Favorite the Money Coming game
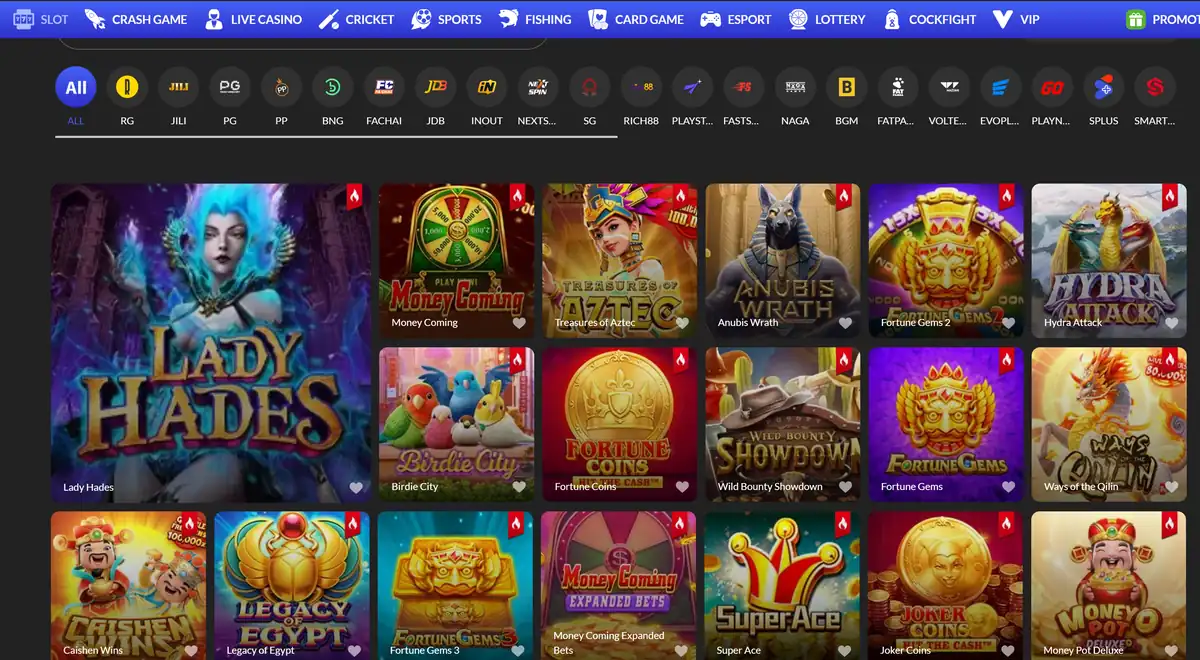The width and height of the screenshot is (1200, 660). [x=518, y=323]
